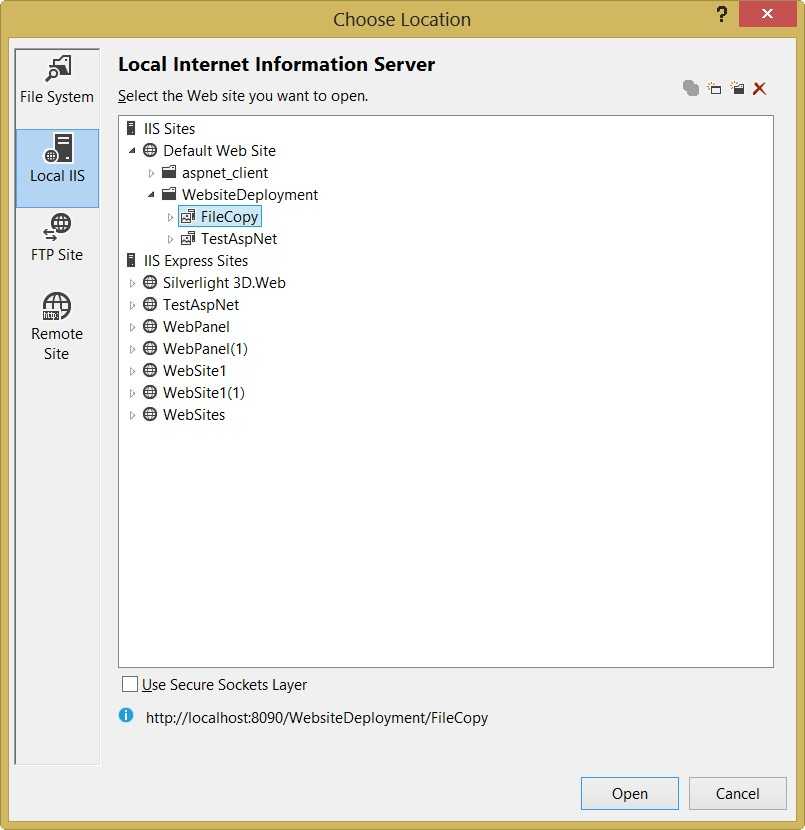The width and height of the screenshot is (805, 830).
Task: Expand the Silverlight 3D.Web site
Action: click(x=132, y=283)
